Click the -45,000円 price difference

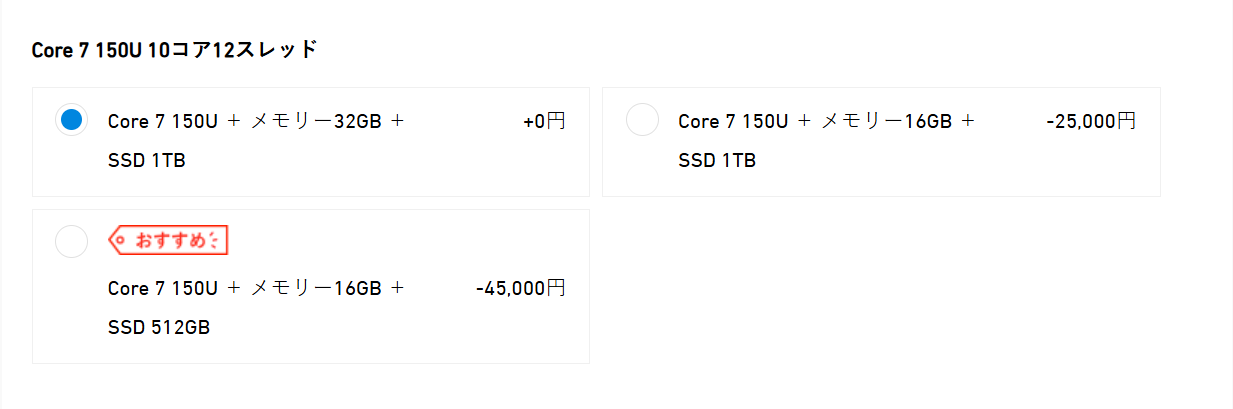tap(520, 288)
